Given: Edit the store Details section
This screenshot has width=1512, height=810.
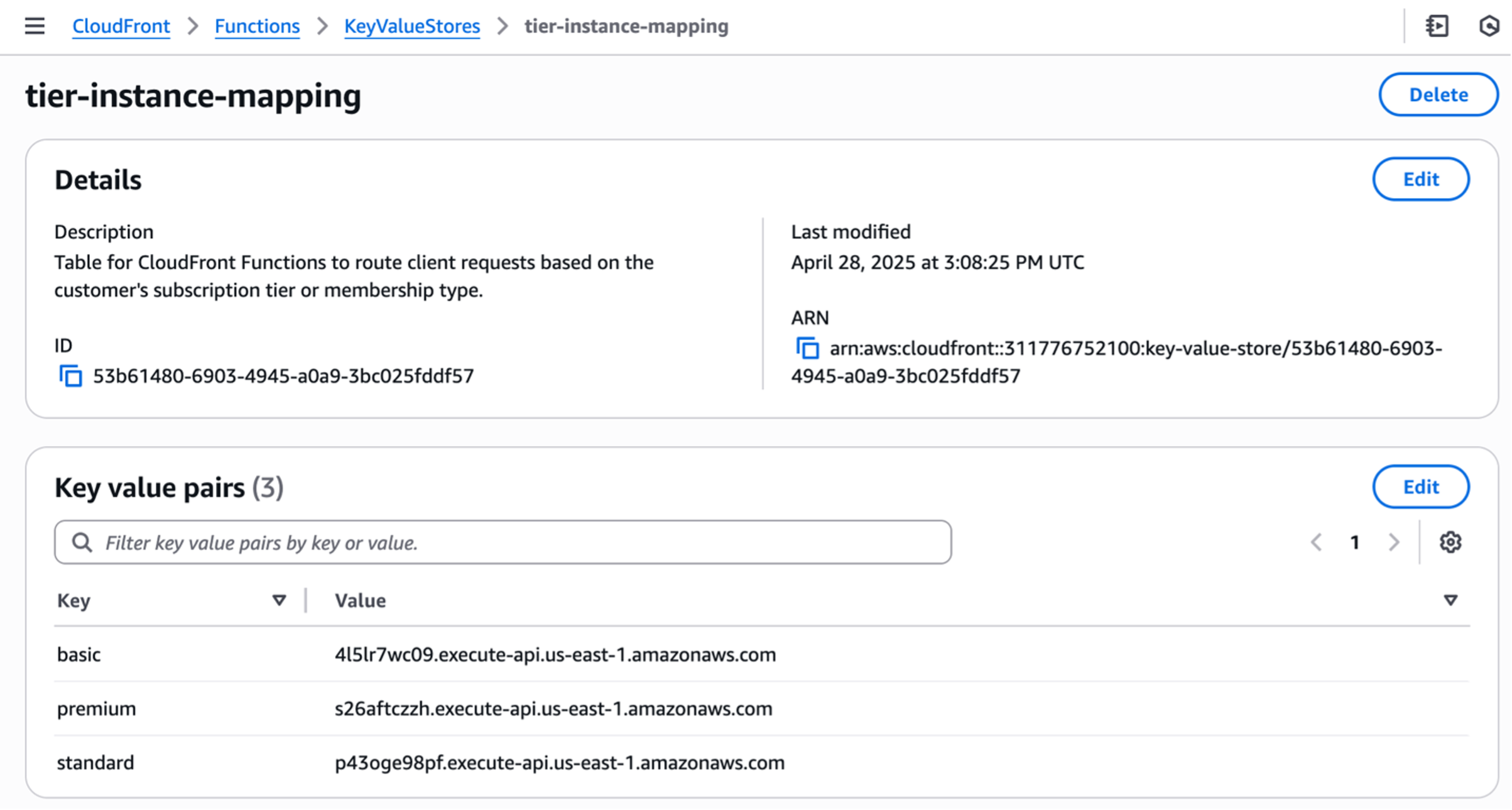Looking at the screenshot, I should (1421, 179).
